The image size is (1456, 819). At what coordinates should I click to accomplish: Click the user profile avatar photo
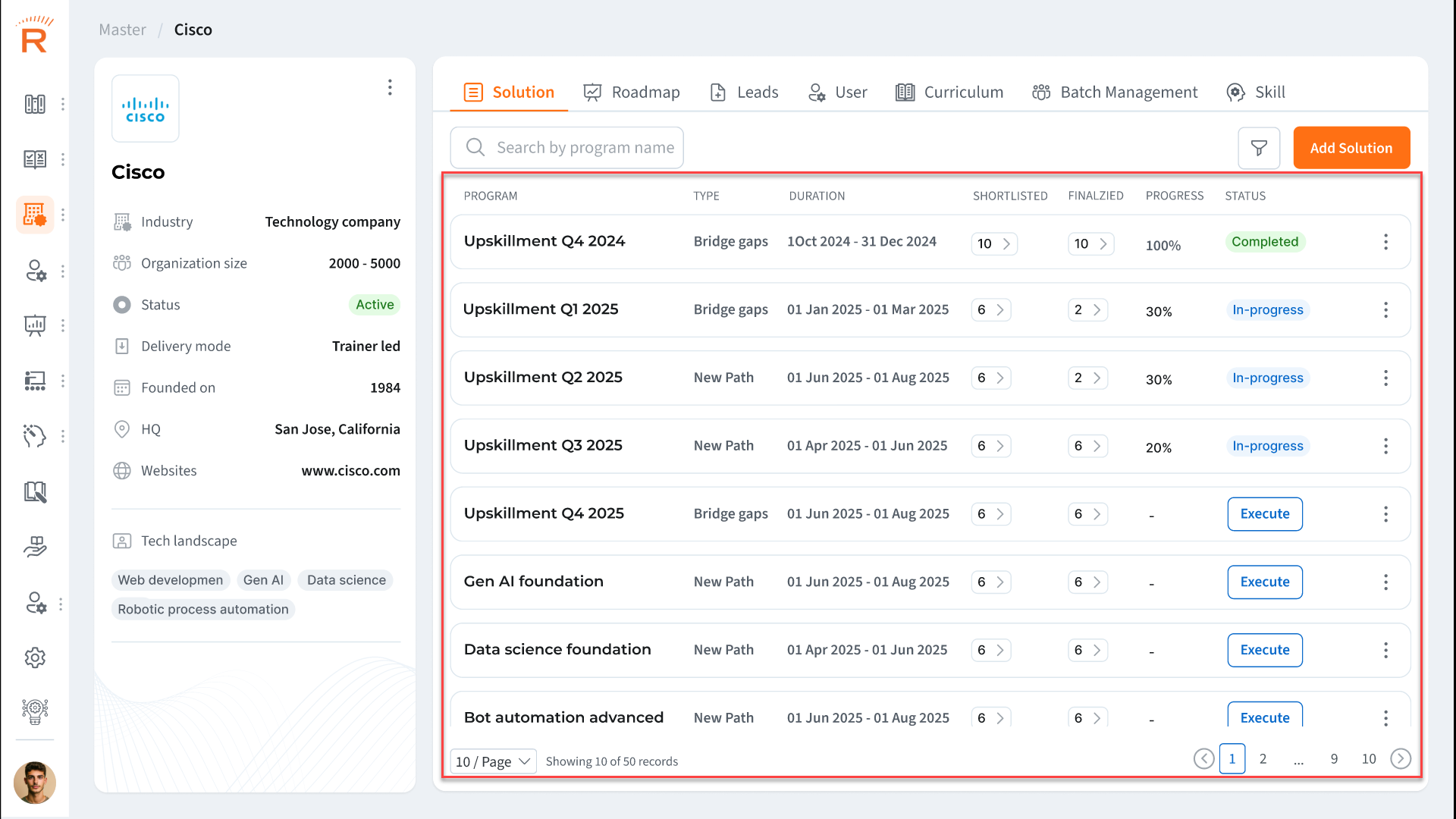(35, 783)
